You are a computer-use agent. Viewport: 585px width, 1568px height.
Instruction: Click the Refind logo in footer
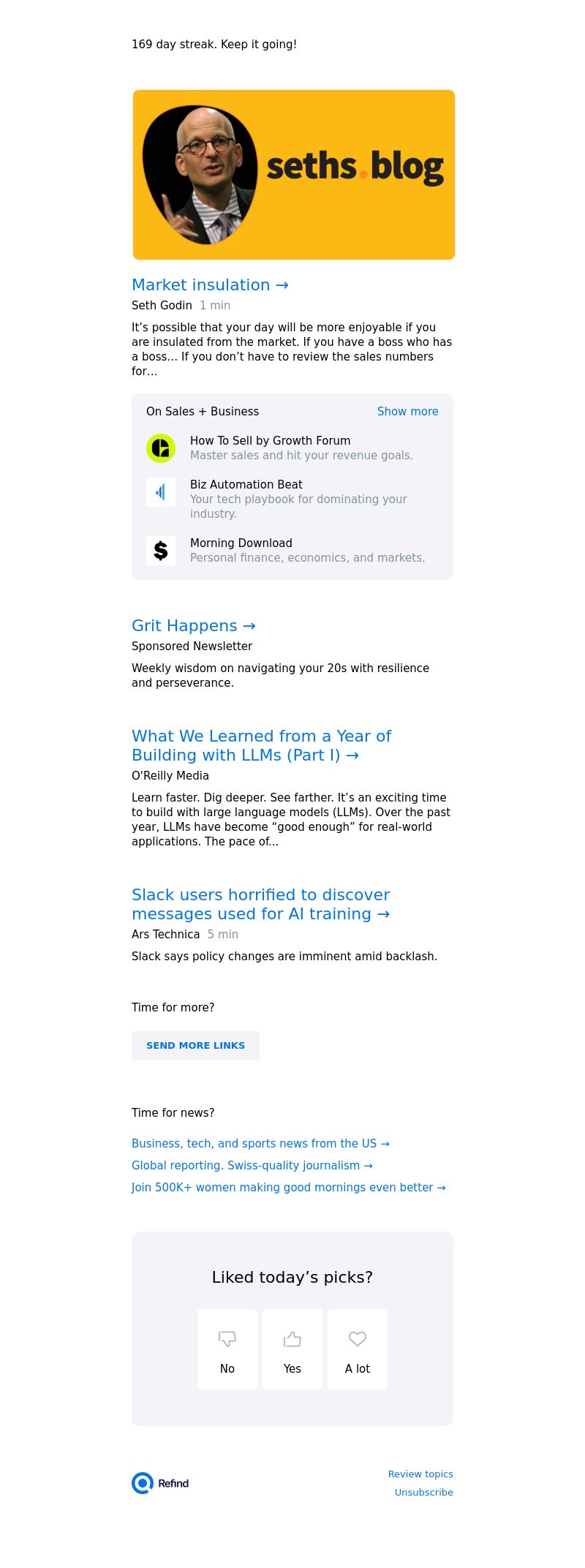coord(161,1483)
